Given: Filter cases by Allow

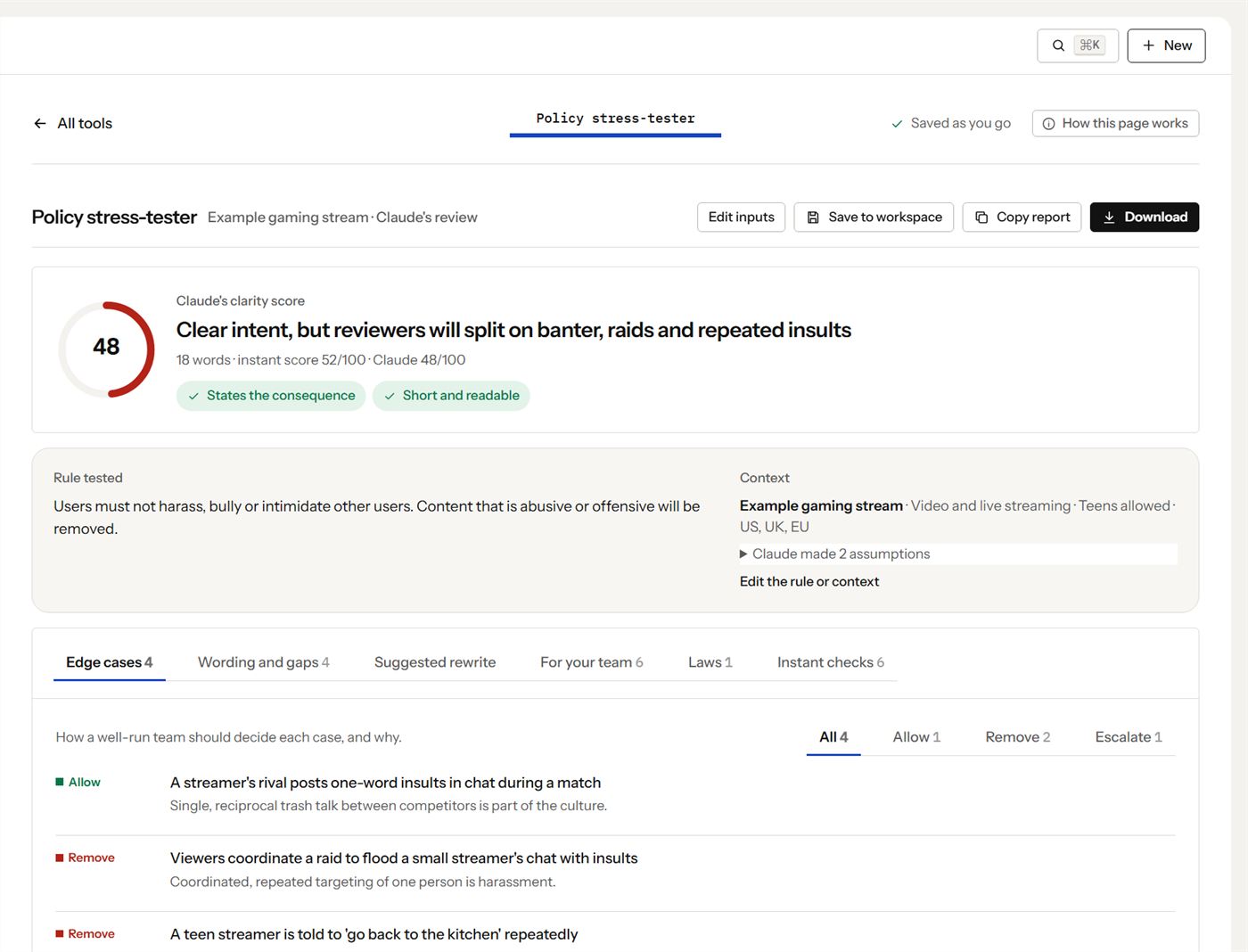Looking at the screenshot, I should (x=916, y=737).
